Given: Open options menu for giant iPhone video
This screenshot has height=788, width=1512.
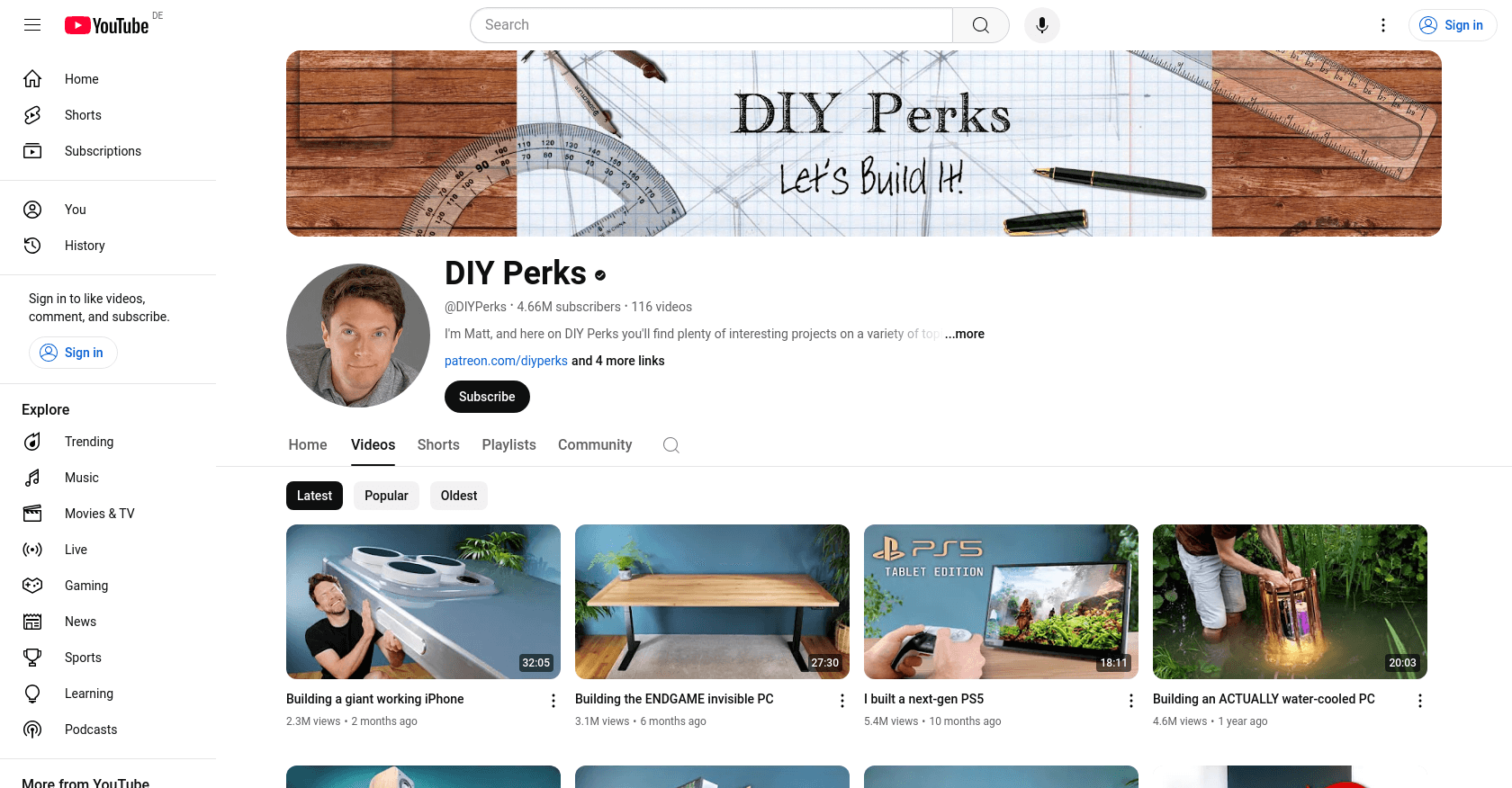Looking at the screenshot, I should pyautogui.click(x=553, y=701).
